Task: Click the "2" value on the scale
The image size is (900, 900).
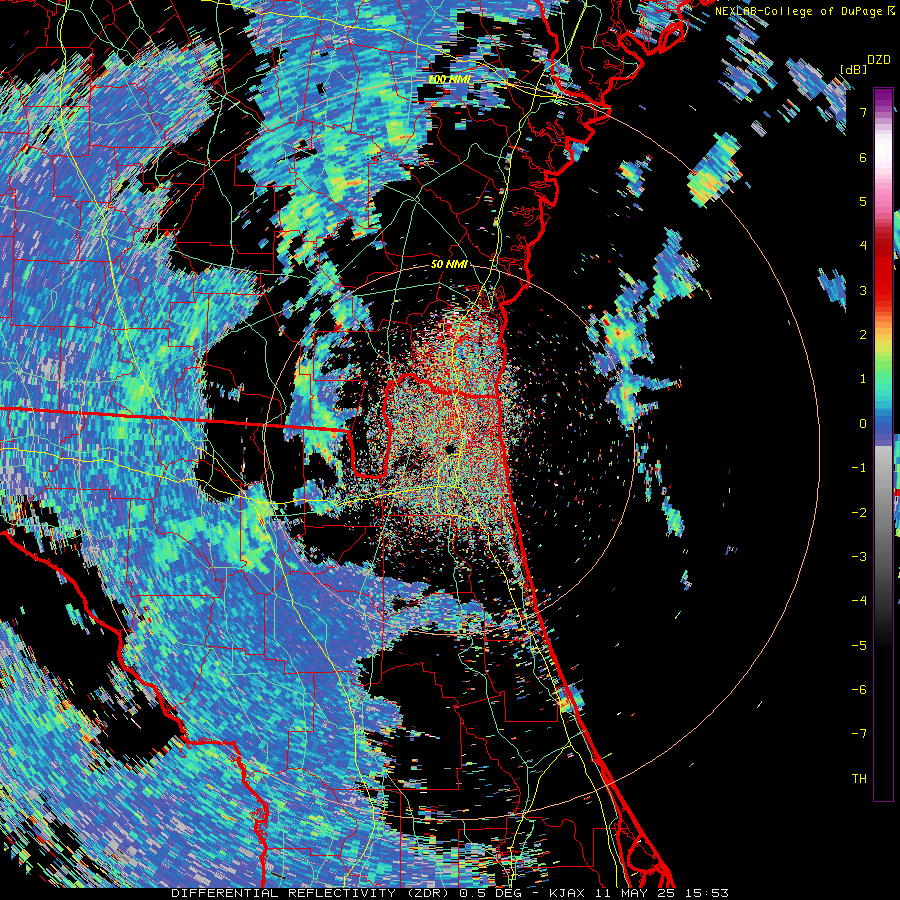Action: tap(863, 335)
